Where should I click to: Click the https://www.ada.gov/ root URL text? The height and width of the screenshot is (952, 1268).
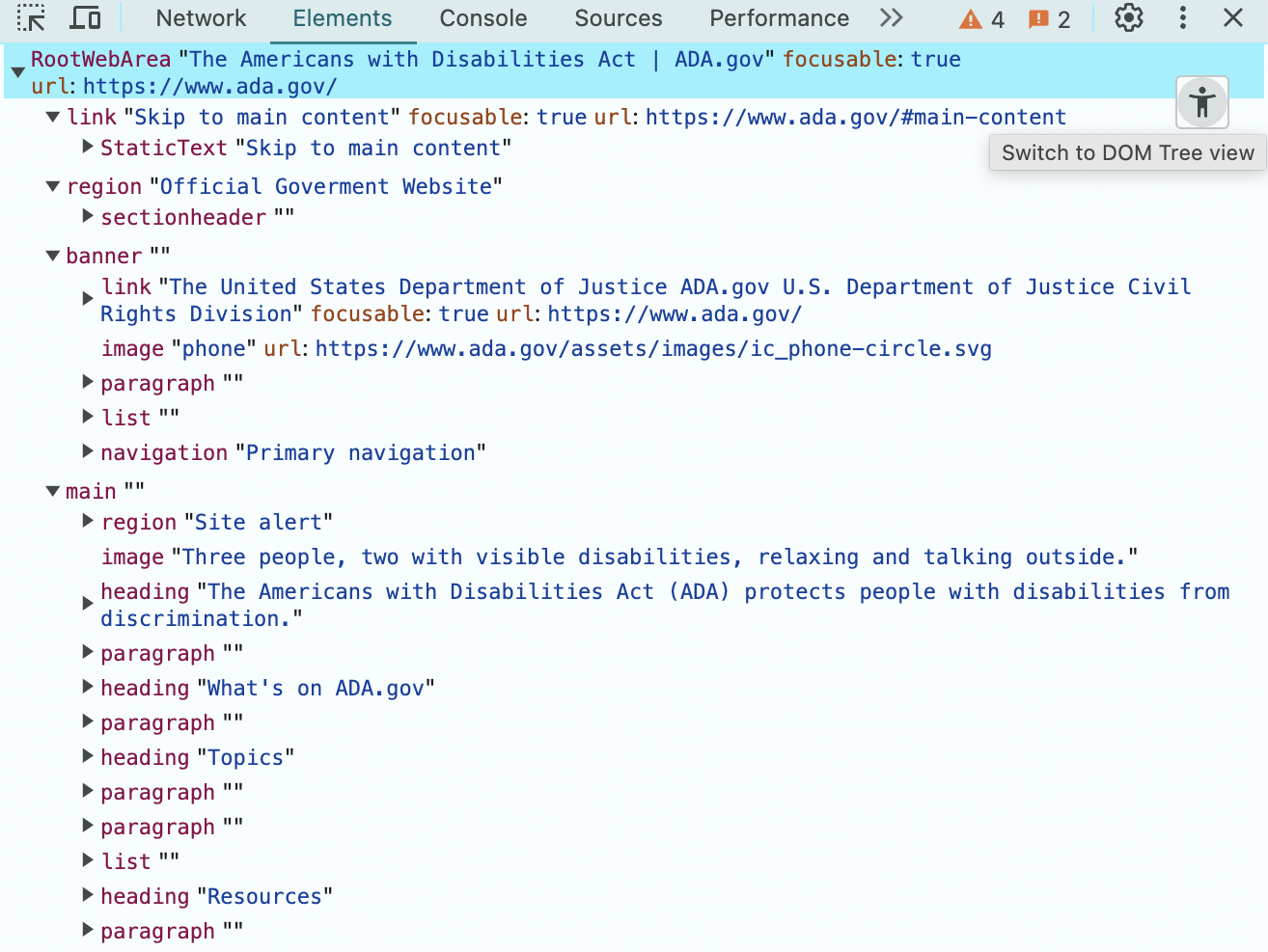[209, 86]
